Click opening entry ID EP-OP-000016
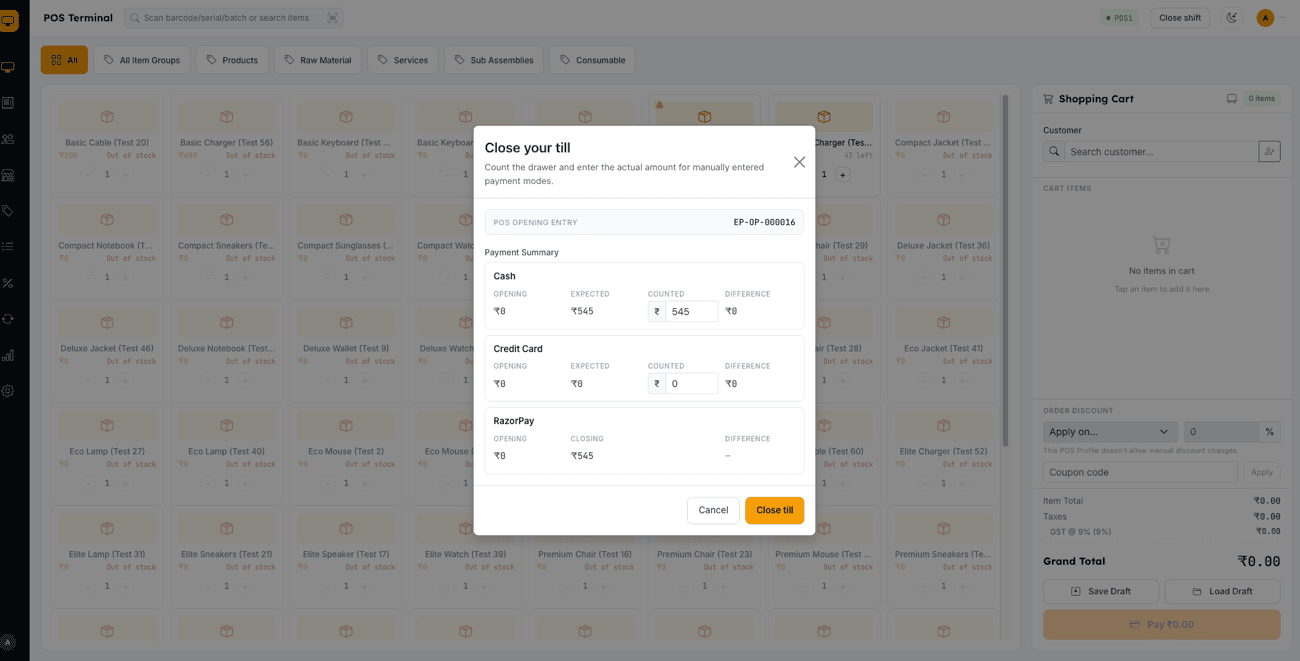The image size is (1300, 661). click(x=764, y=222)
